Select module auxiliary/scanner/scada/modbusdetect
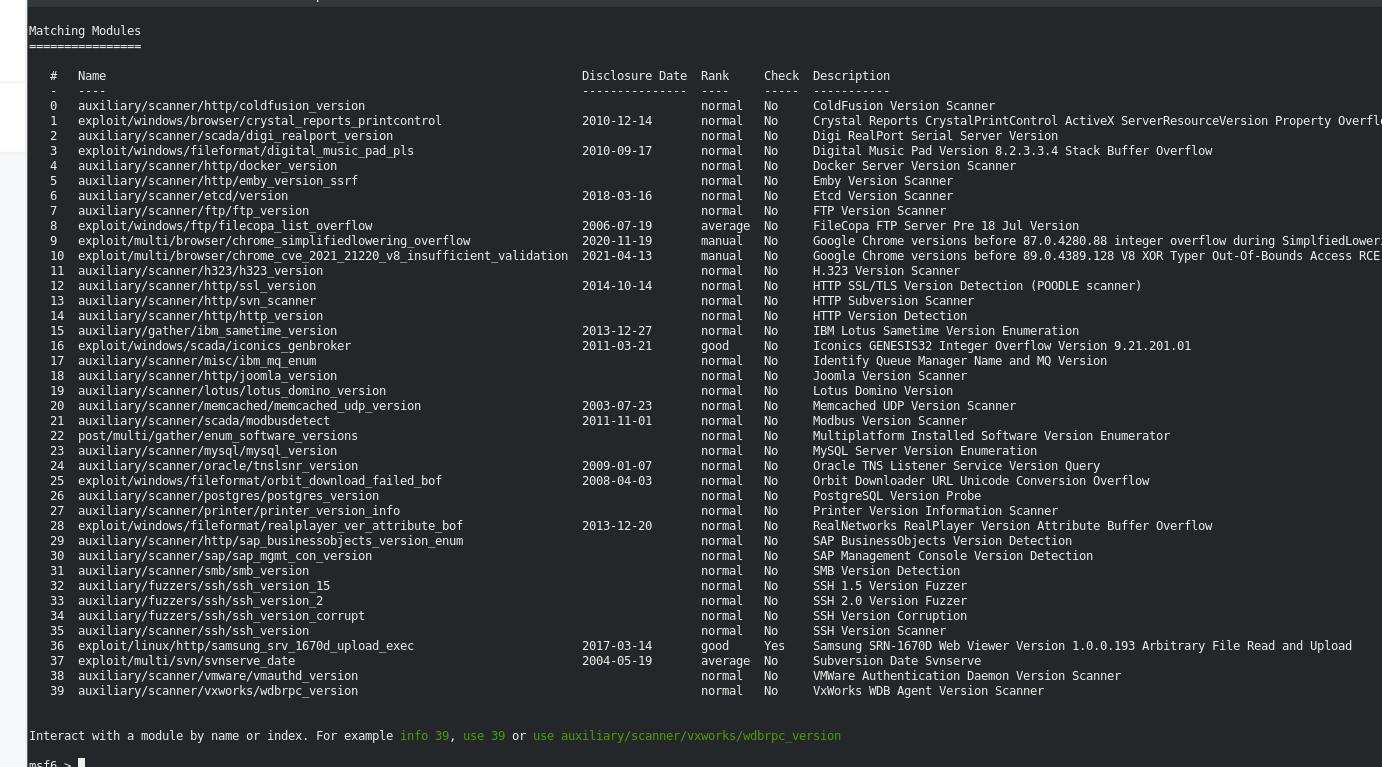 pyautogui.click(x=204, y=421)
